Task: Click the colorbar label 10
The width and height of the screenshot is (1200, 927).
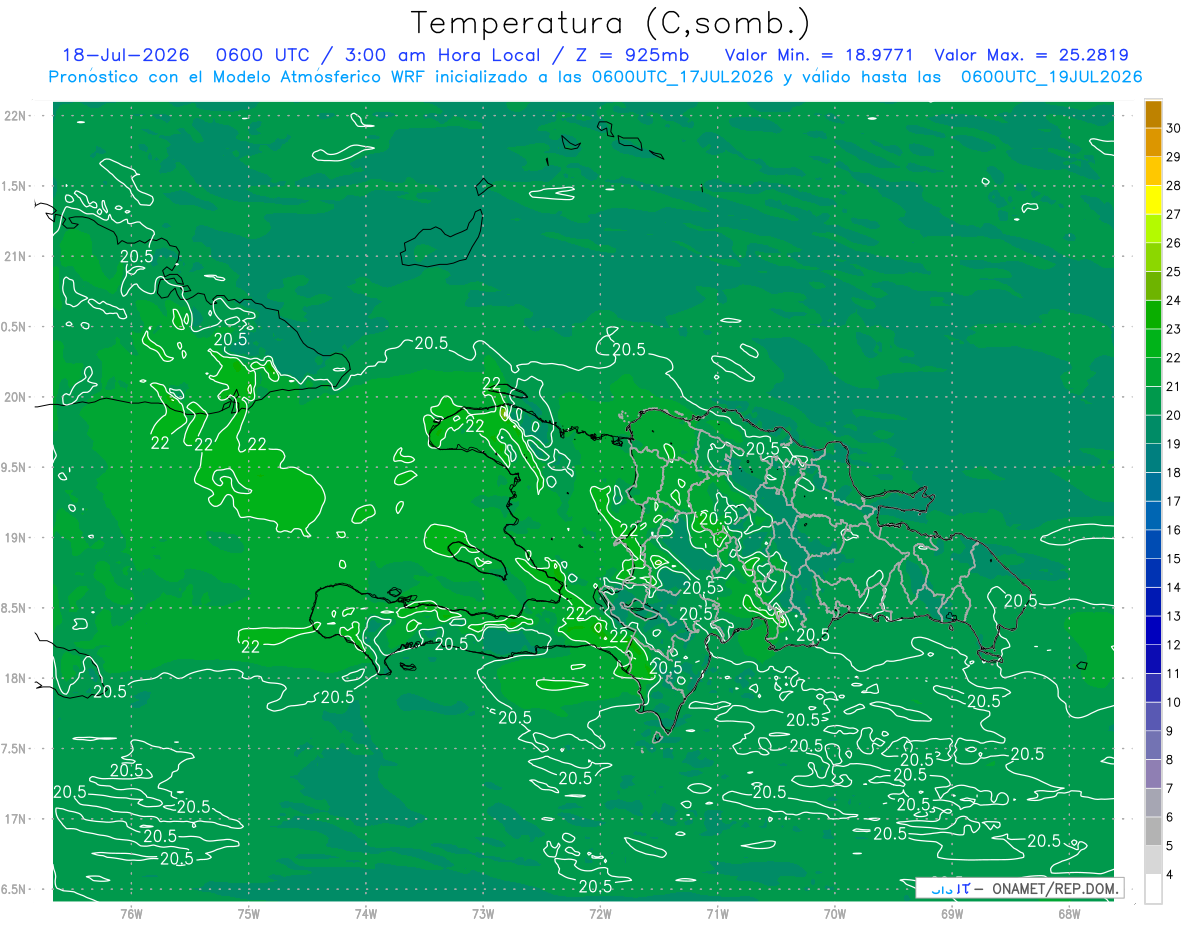Action: coord(1176,702)
